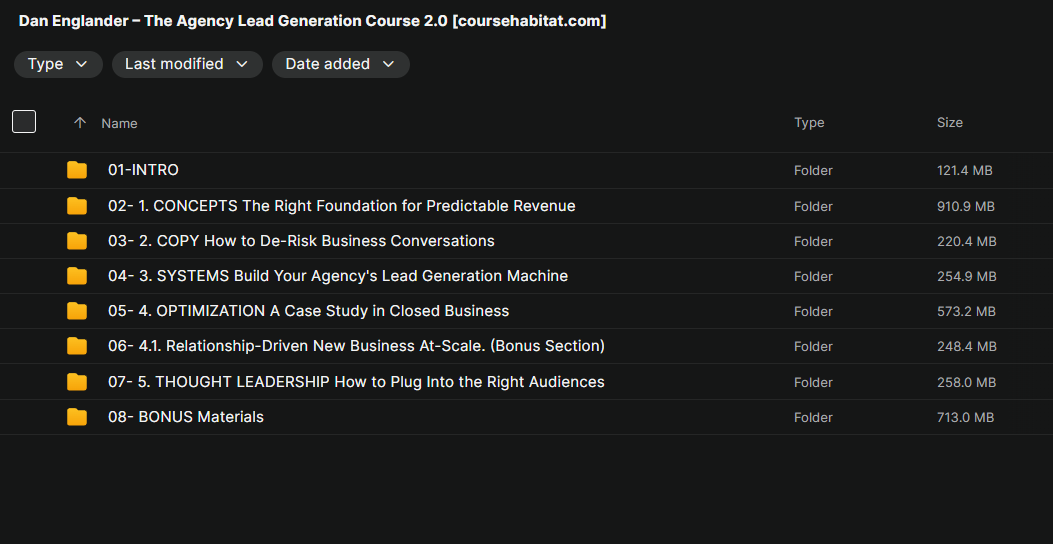Open the 01-INTRO folder name link
The width and height of the screenshot is (1053, 544).
pyautogui.click(x=143, y=170)
